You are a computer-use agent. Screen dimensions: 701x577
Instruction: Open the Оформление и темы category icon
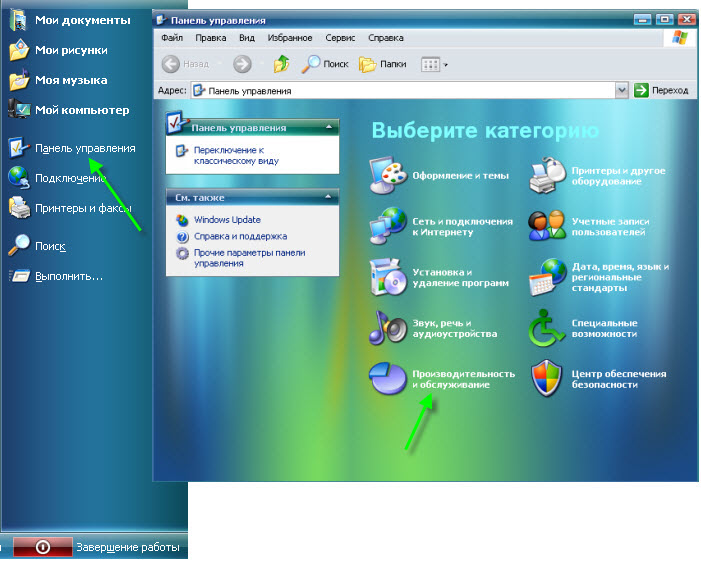[x=387, y=175]
